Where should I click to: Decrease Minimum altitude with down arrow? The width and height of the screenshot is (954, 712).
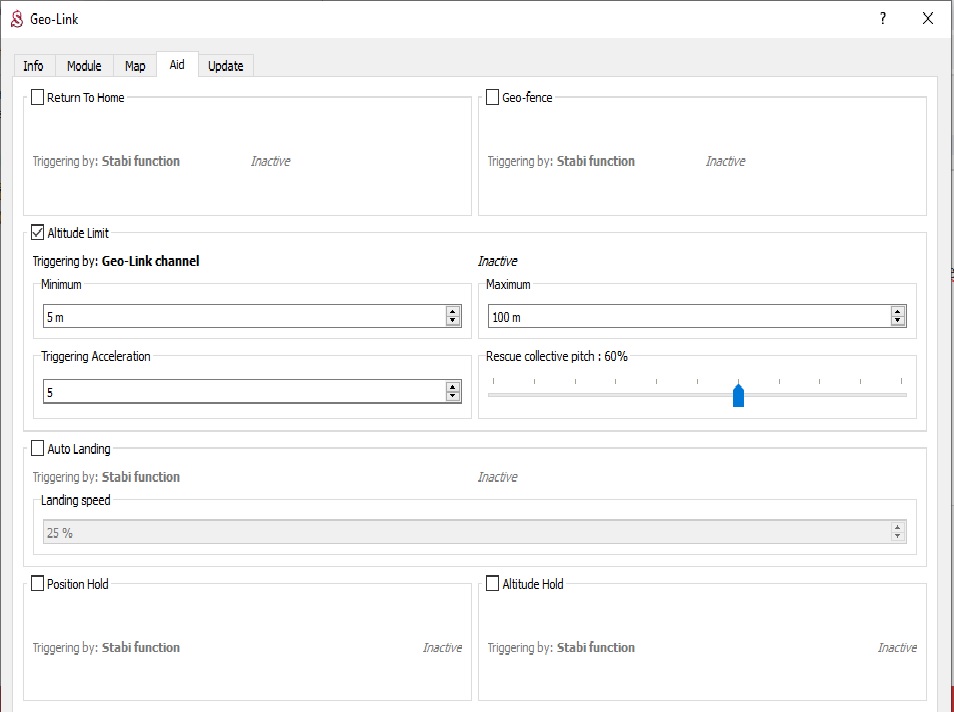453,321
